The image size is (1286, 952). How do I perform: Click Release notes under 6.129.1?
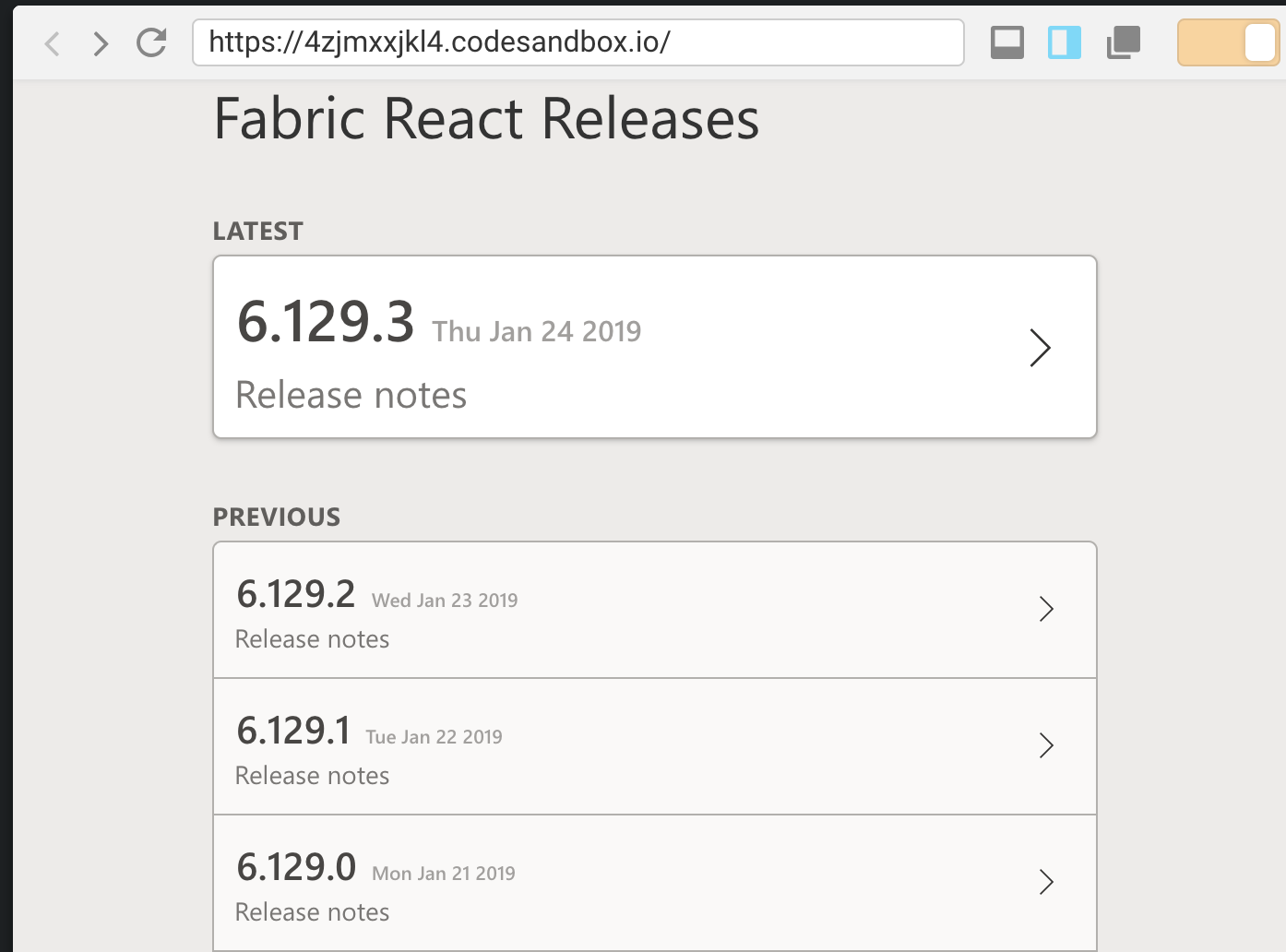pyautogui.click(x=313, y=776)
